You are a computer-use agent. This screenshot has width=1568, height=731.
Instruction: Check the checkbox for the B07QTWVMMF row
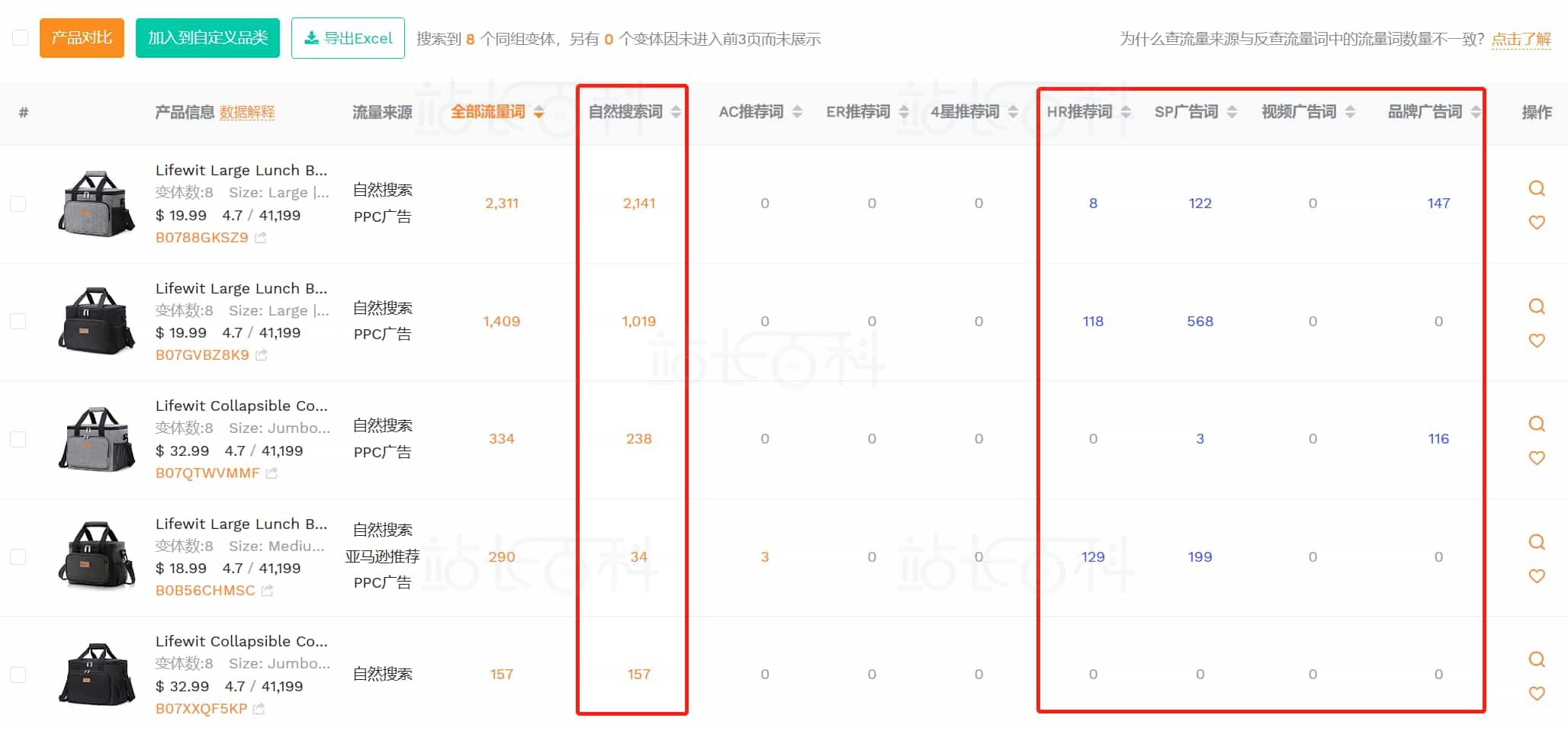18,439
